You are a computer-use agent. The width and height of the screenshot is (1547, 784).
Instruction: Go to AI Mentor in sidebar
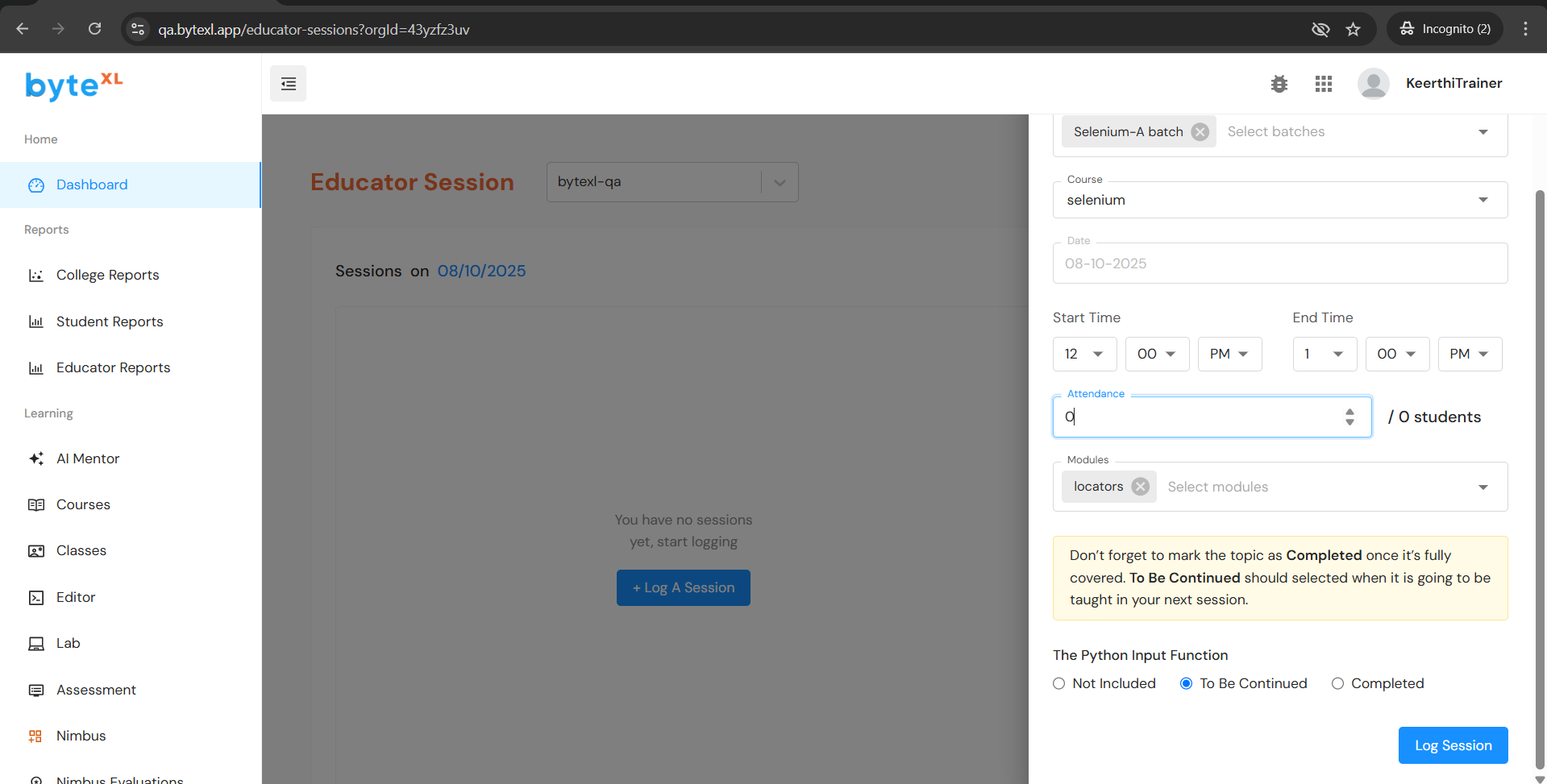[88, 458]
